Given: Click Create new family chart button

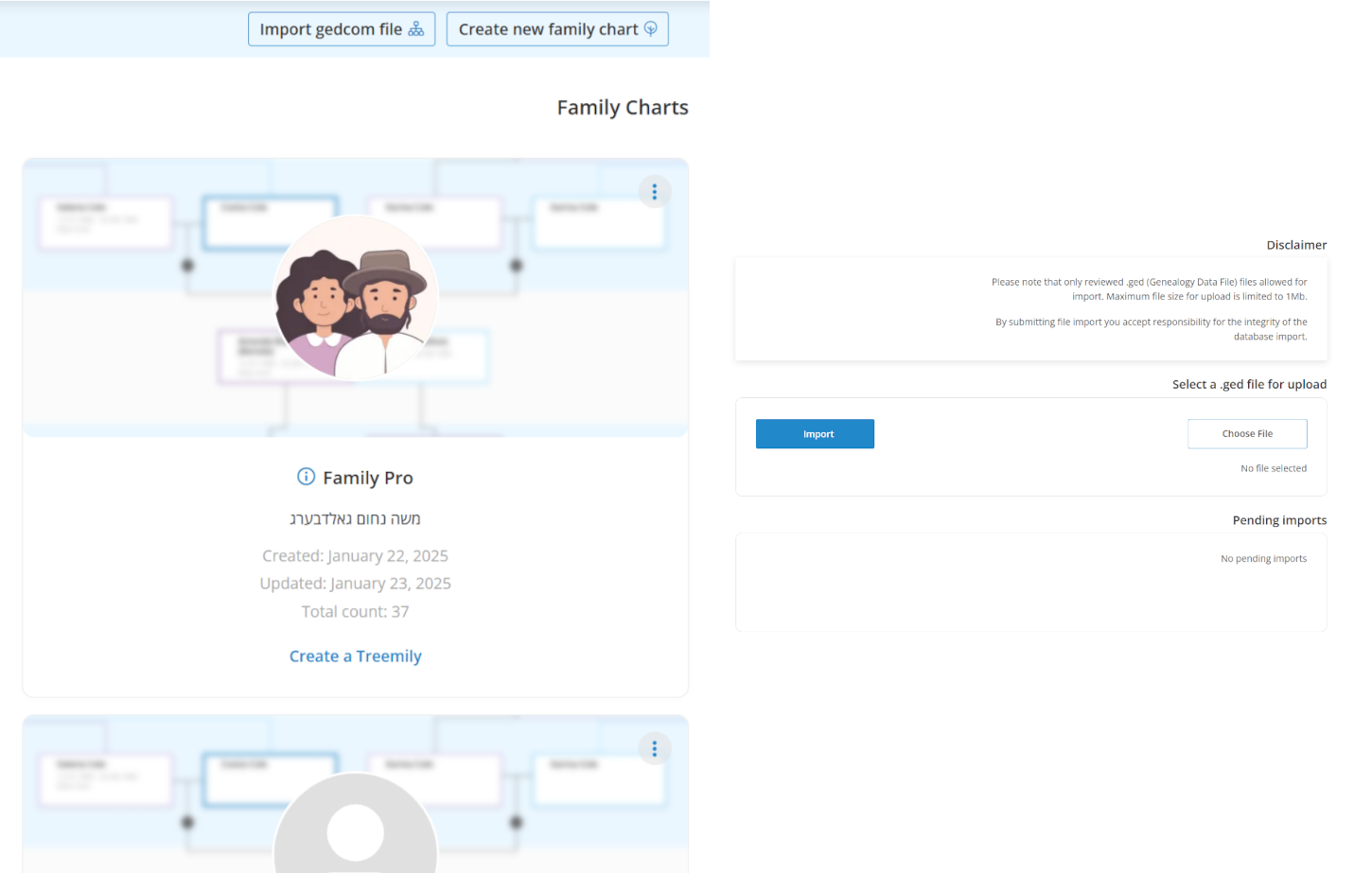Looking at the screenshot, I should click(x=557, y=29).
